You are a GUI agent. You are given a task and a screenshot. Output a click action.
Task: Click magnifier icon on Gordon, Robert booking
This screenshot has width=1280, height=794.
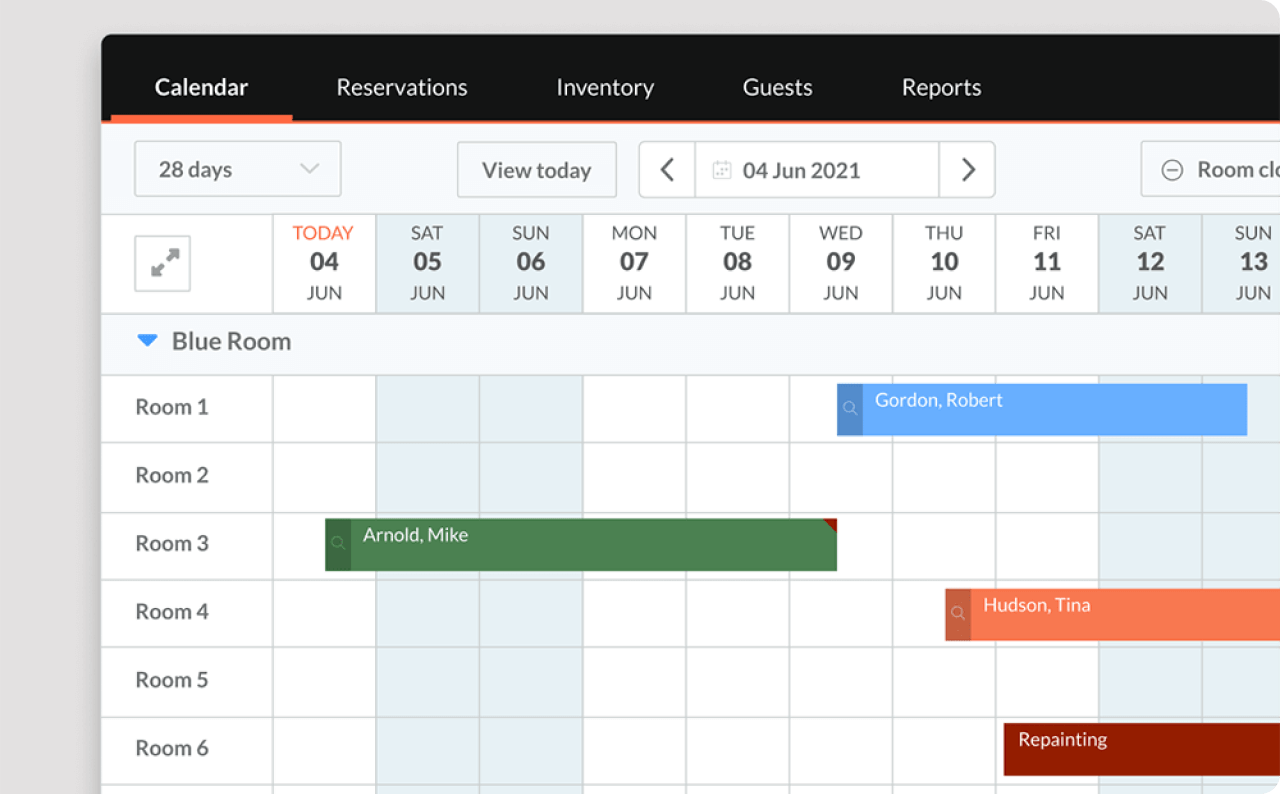point(850,409)
